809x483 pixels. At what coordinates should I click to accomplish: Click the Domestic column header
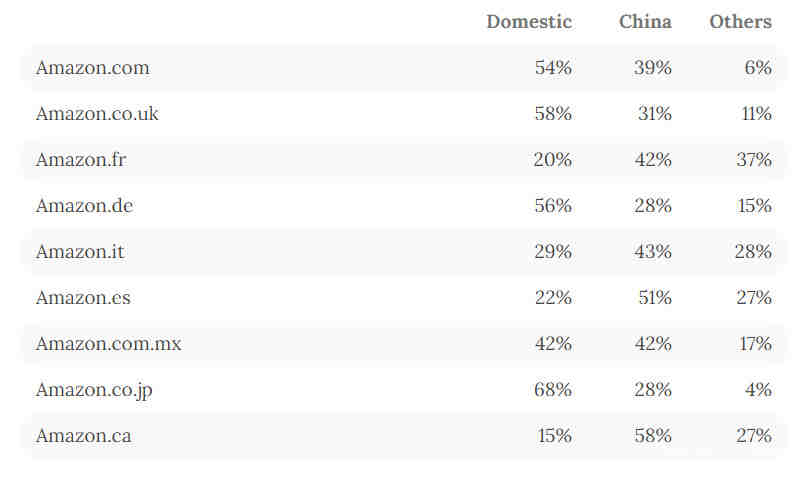[x=529, y=22]
